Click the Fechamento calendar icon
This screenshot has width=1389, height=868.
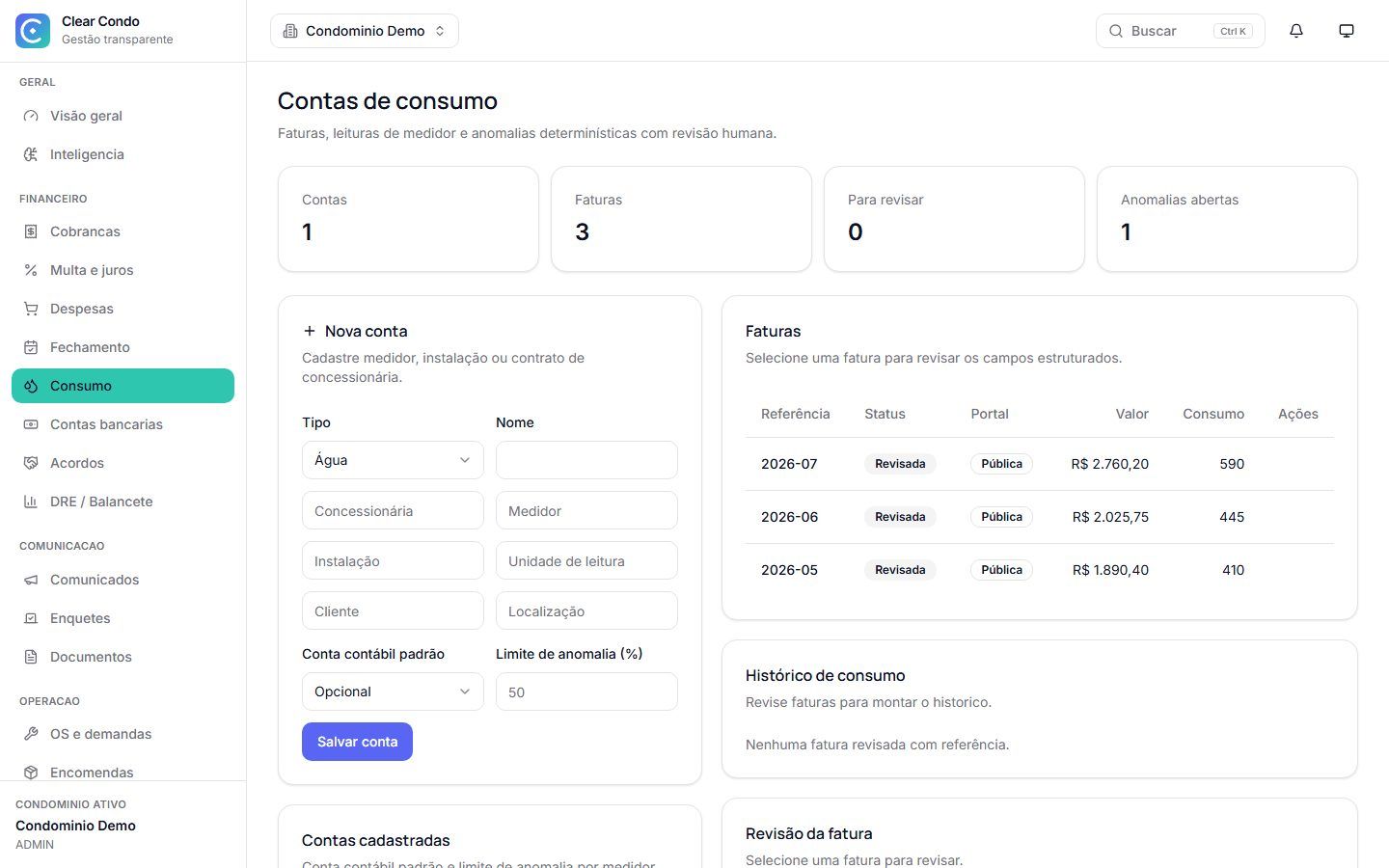click(x=31, y=347)
